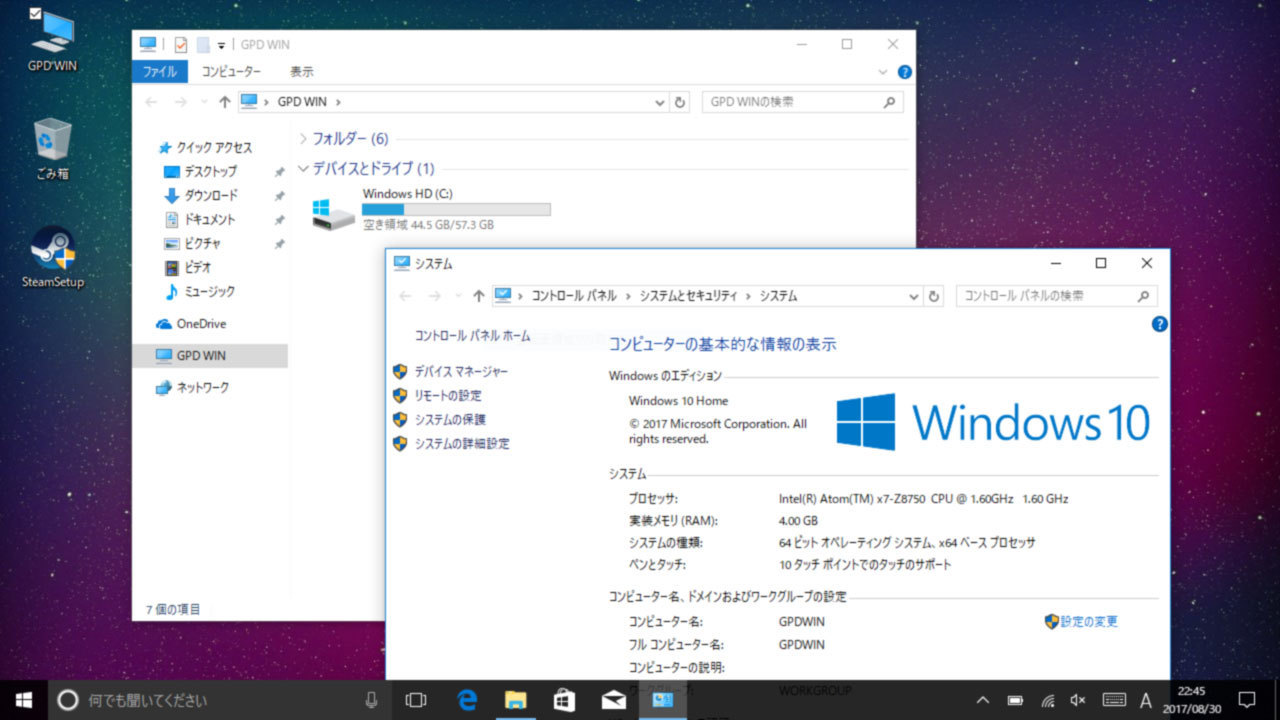Click 設定の変更 link
This screenshot has width=1280, height=720.
[1089, 621]
